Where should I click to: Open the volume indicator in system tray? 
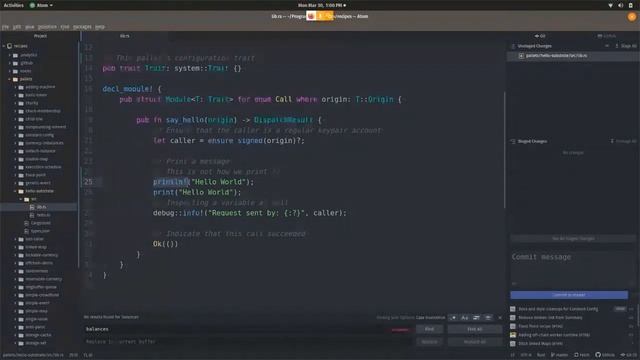(x=620, y=5)
